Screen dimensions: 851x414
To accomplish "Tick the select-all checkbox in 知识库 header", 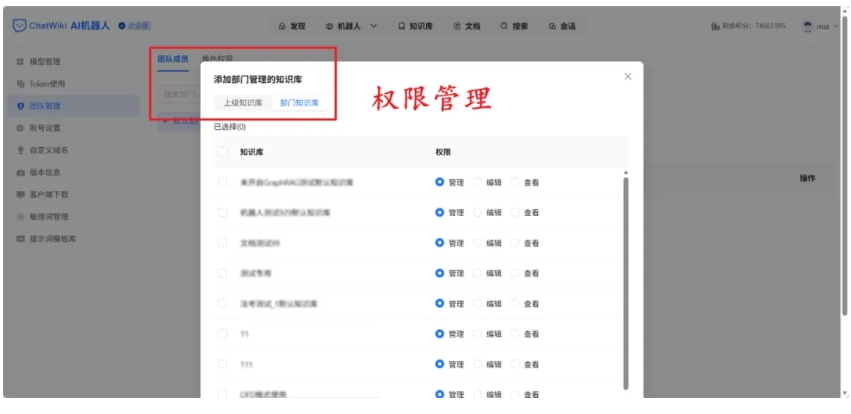I will click(223, 152).
